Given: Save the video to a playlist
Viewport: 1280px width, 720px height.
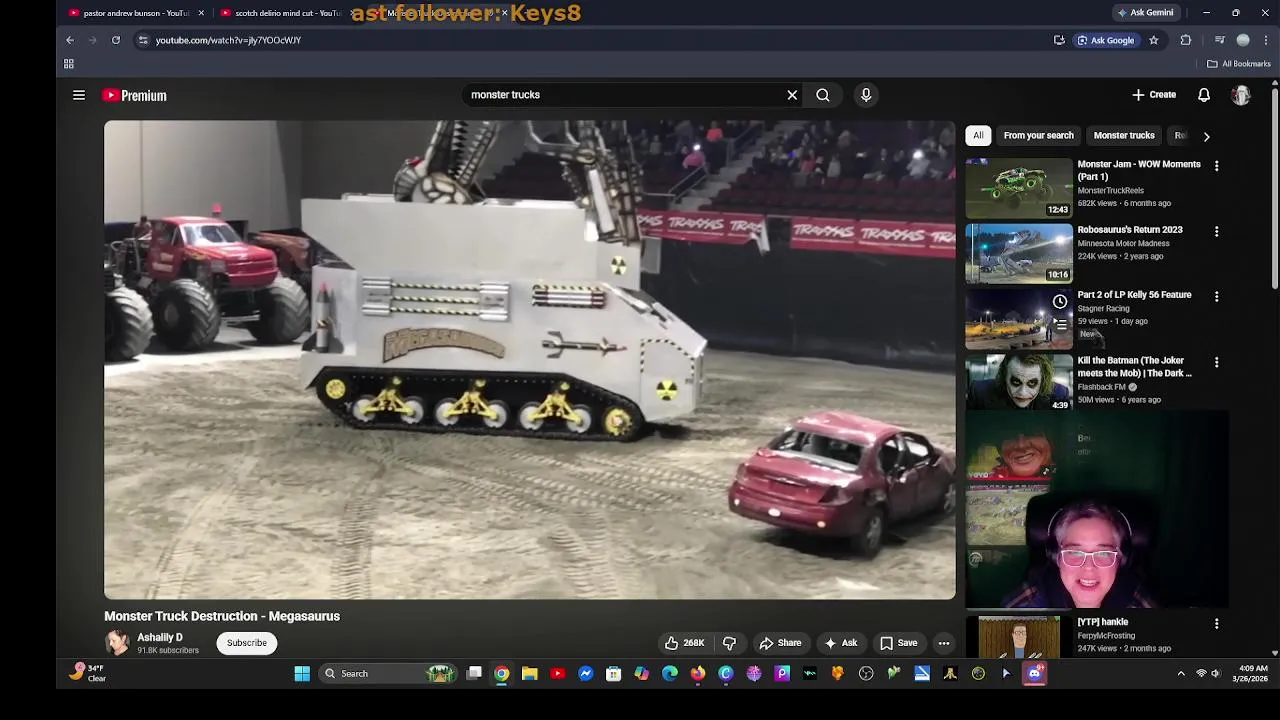Looking at the screenshot, I should (x=898, y=643).
